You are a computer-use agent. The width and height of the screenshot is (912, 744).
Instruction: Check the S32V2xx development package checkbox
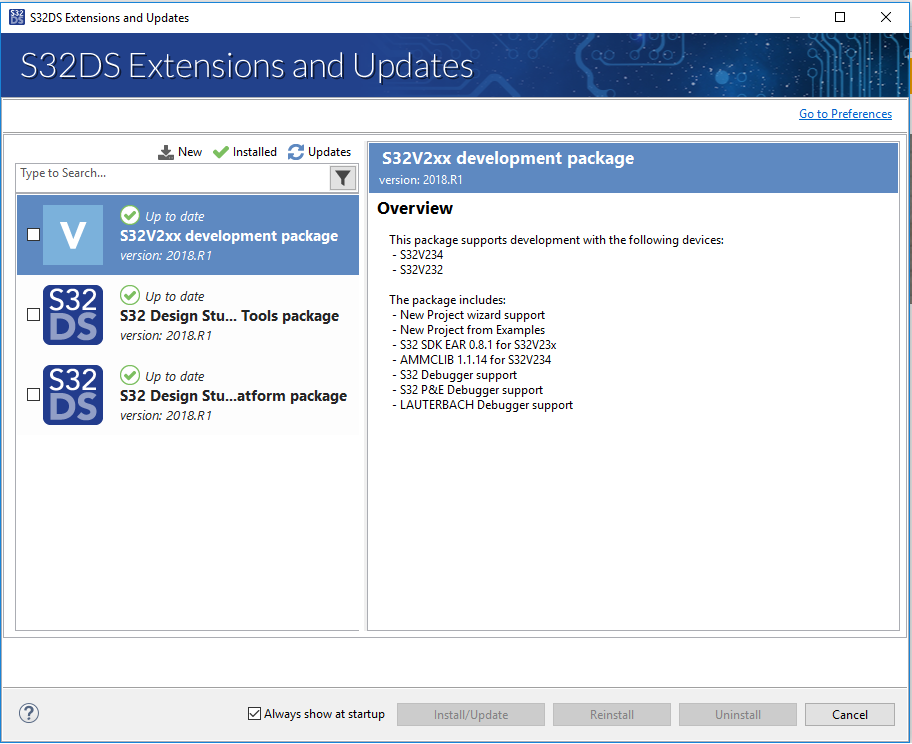click(x=34, y=234)
